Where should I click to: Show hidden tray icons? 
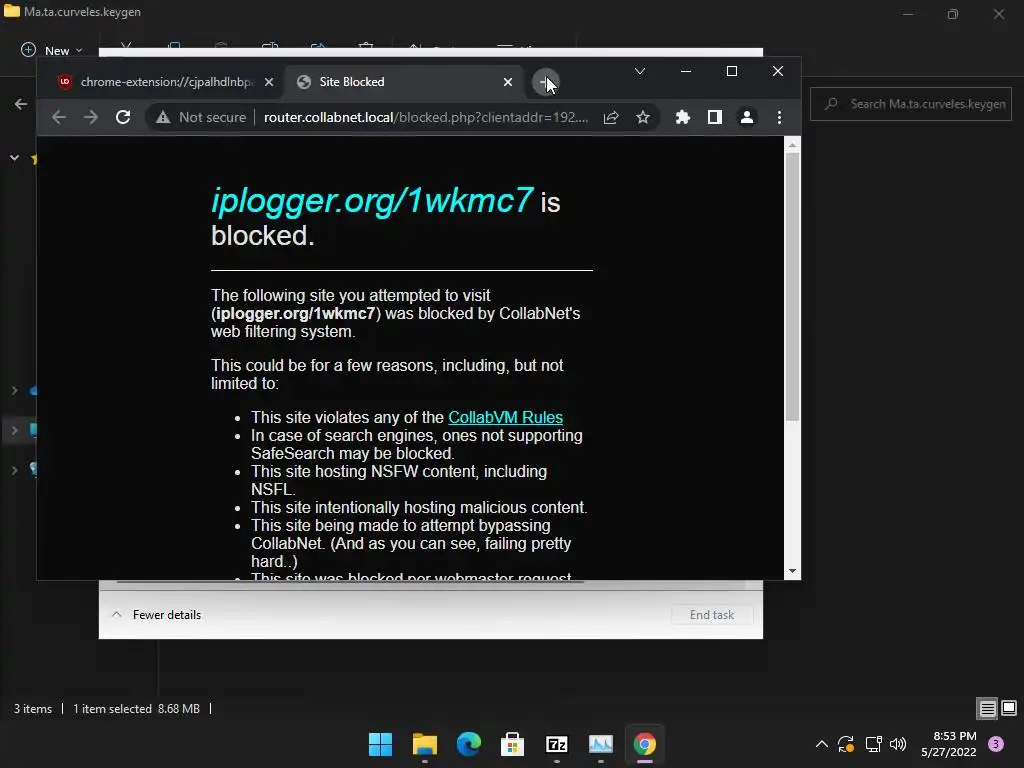pyautogui.click(x=822, y=744)
